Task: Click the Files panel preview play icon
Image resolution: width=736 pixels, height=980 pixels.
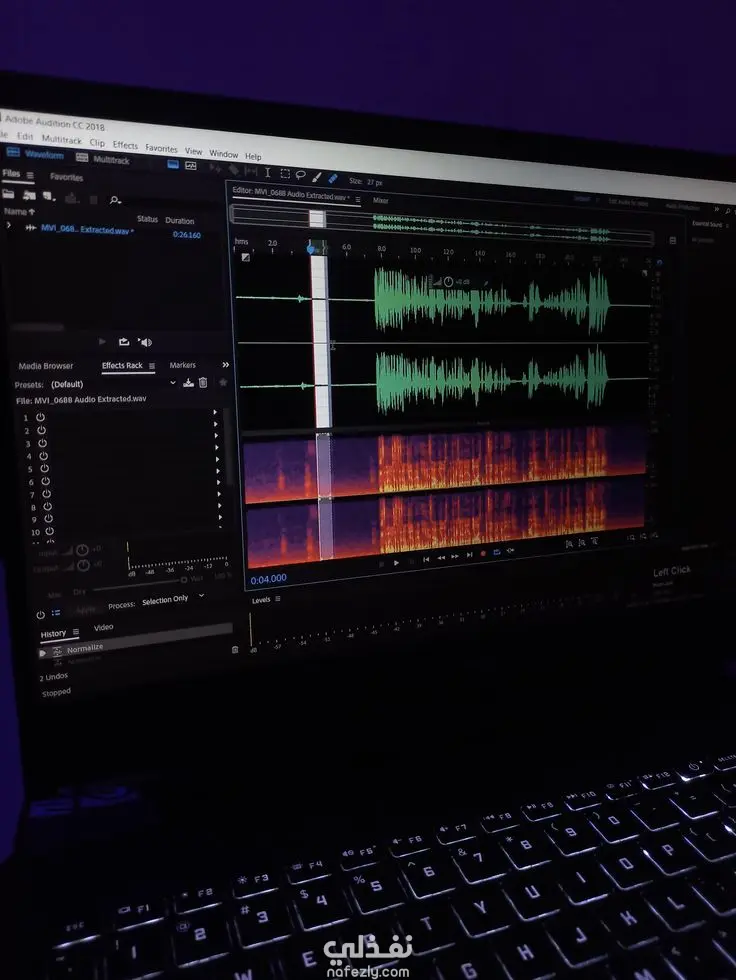Action: pyautogui.click(x=102, y=341)
